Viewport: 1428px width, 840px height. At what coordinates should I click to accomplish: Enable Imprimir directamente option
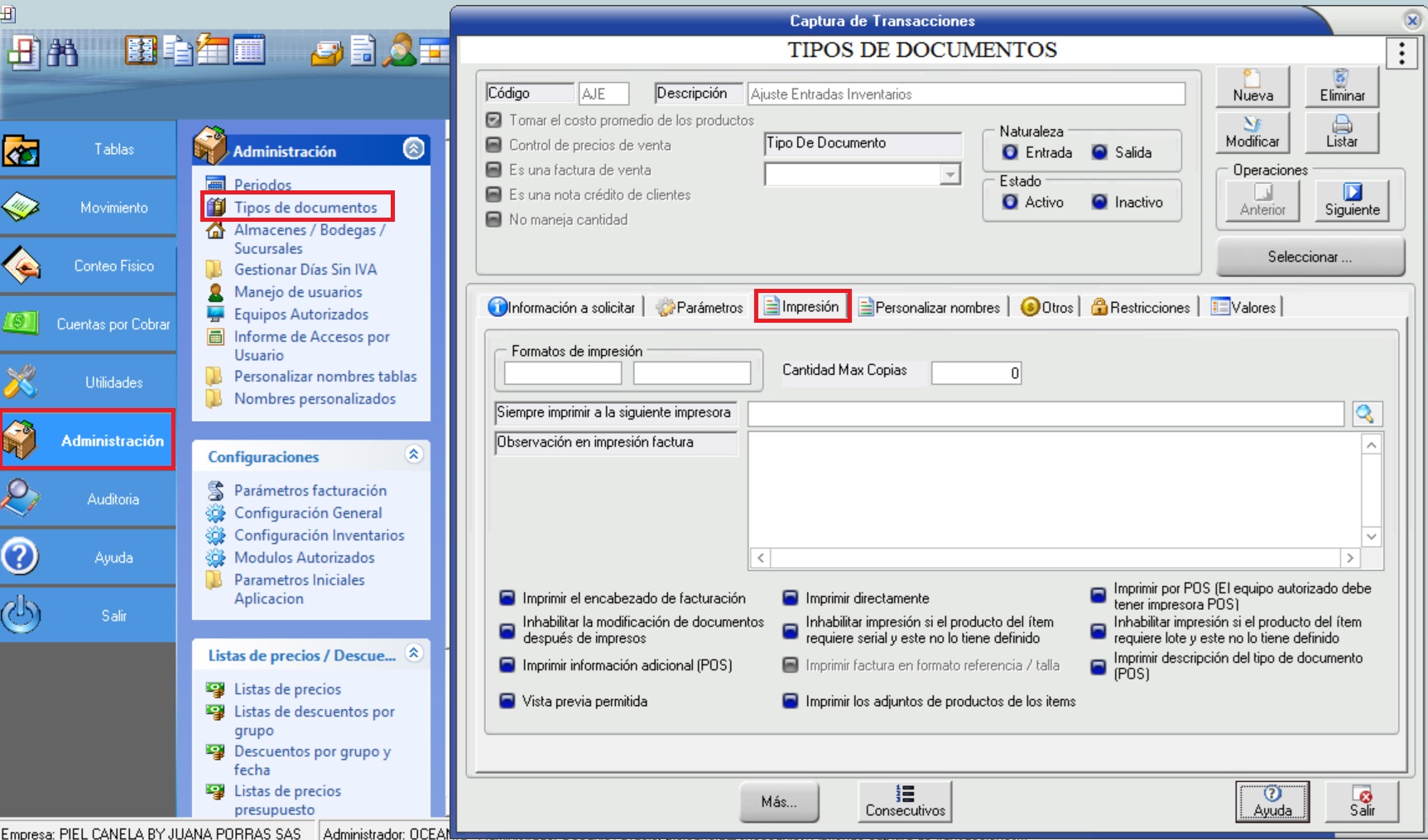pyautogui.click(x=791, y=598)
